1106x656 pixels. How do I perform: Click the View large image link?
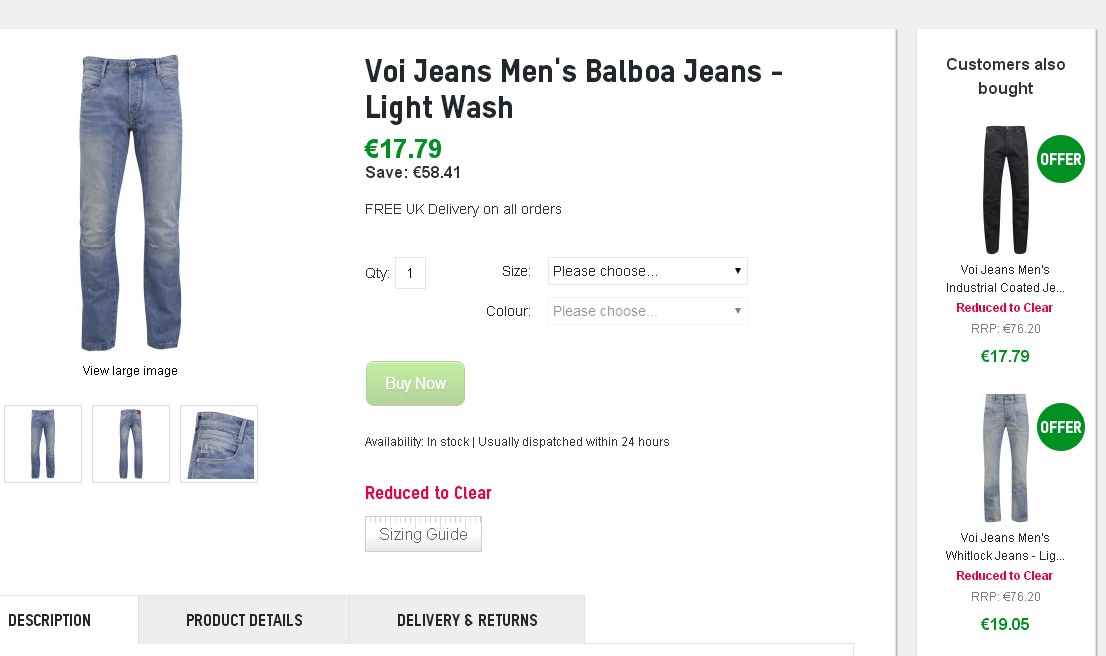tap(130, 371)
